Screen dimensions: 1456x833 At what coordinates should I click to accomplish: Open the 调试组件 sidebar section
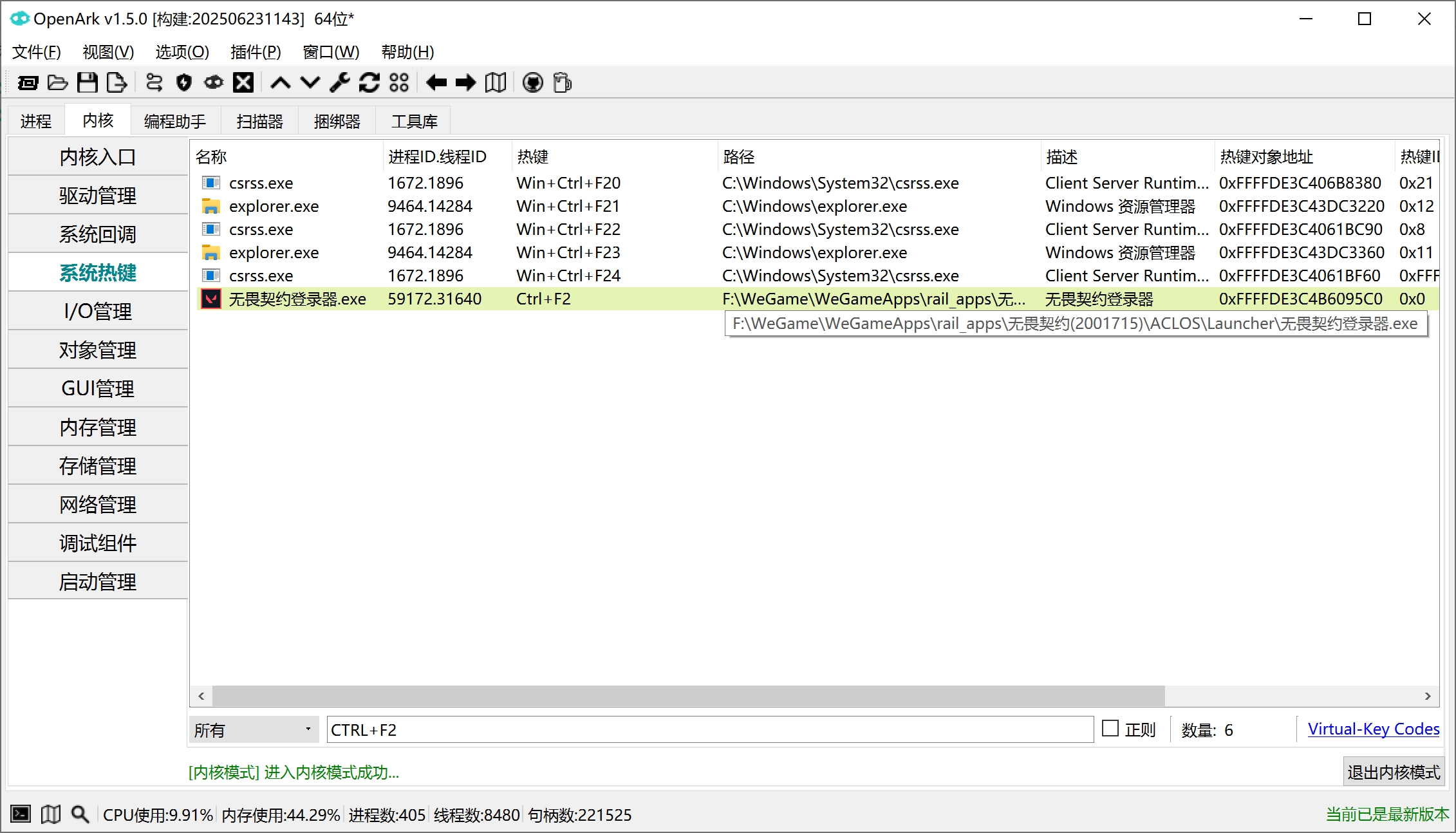pyautogui.click(x=98, y=543)
